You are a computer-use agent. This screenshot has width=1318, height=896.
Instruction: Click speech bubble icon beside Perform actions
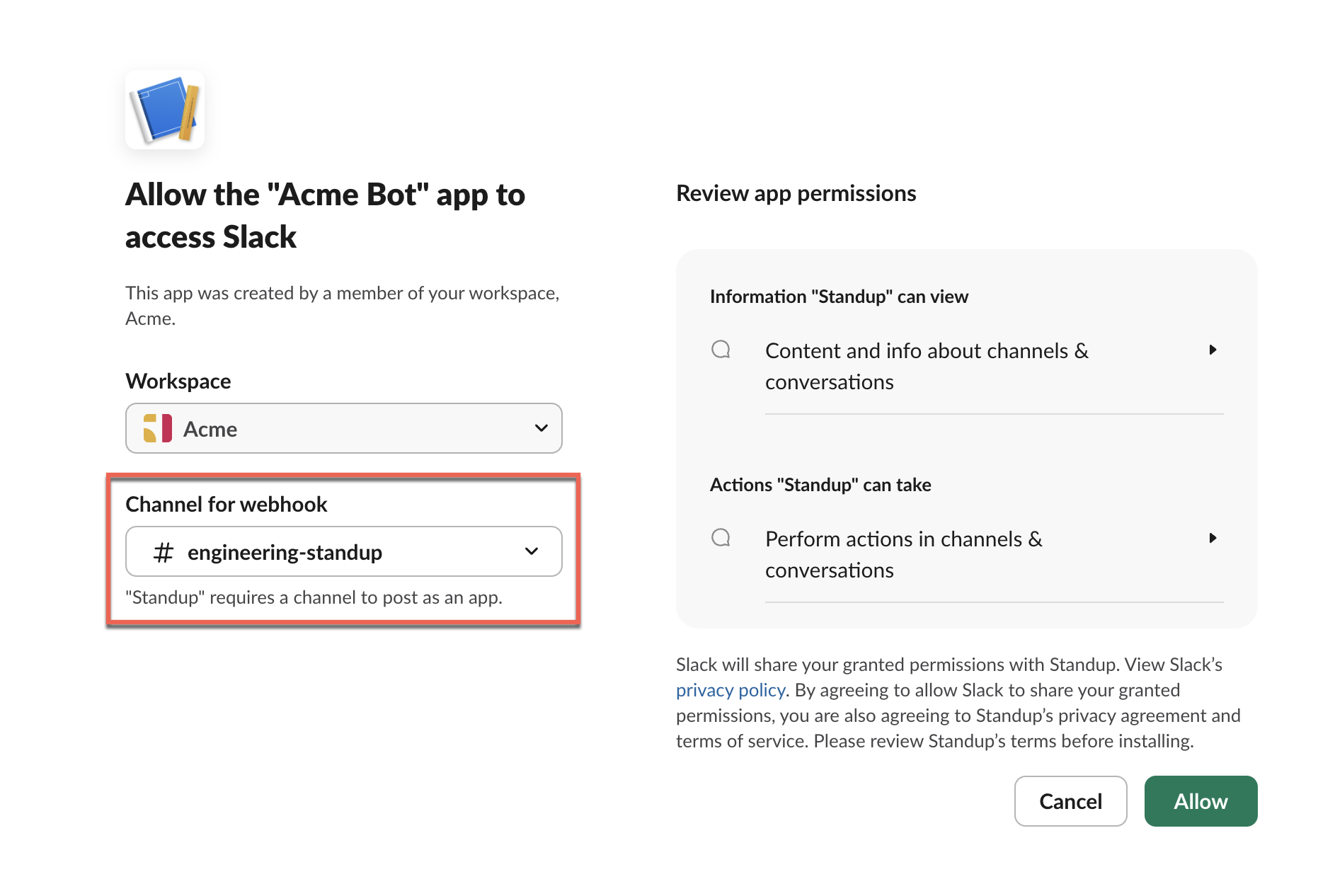[721, 538]
